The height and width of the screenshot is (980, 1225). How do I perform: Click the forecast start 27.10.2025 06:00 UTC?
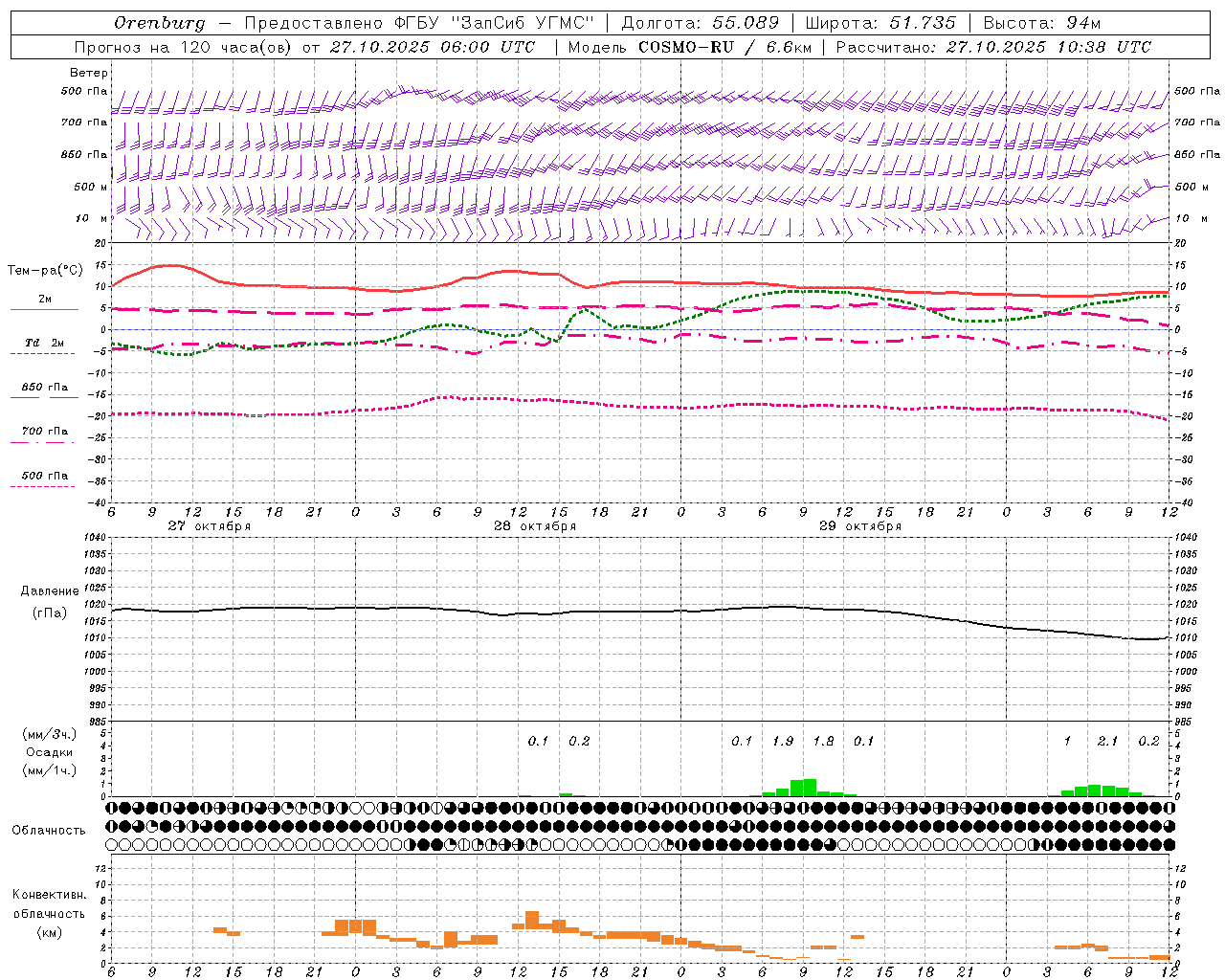coord(433,47)
